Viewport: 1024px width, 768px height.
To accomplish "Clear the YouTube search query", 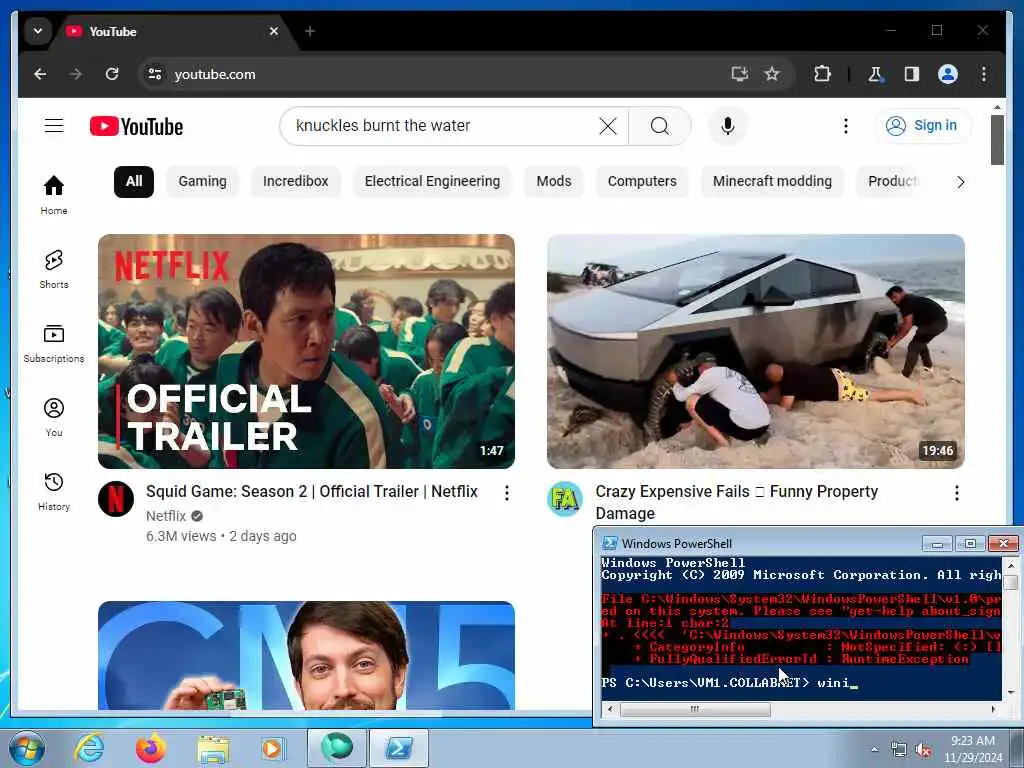I will click(x=608, y=126).
